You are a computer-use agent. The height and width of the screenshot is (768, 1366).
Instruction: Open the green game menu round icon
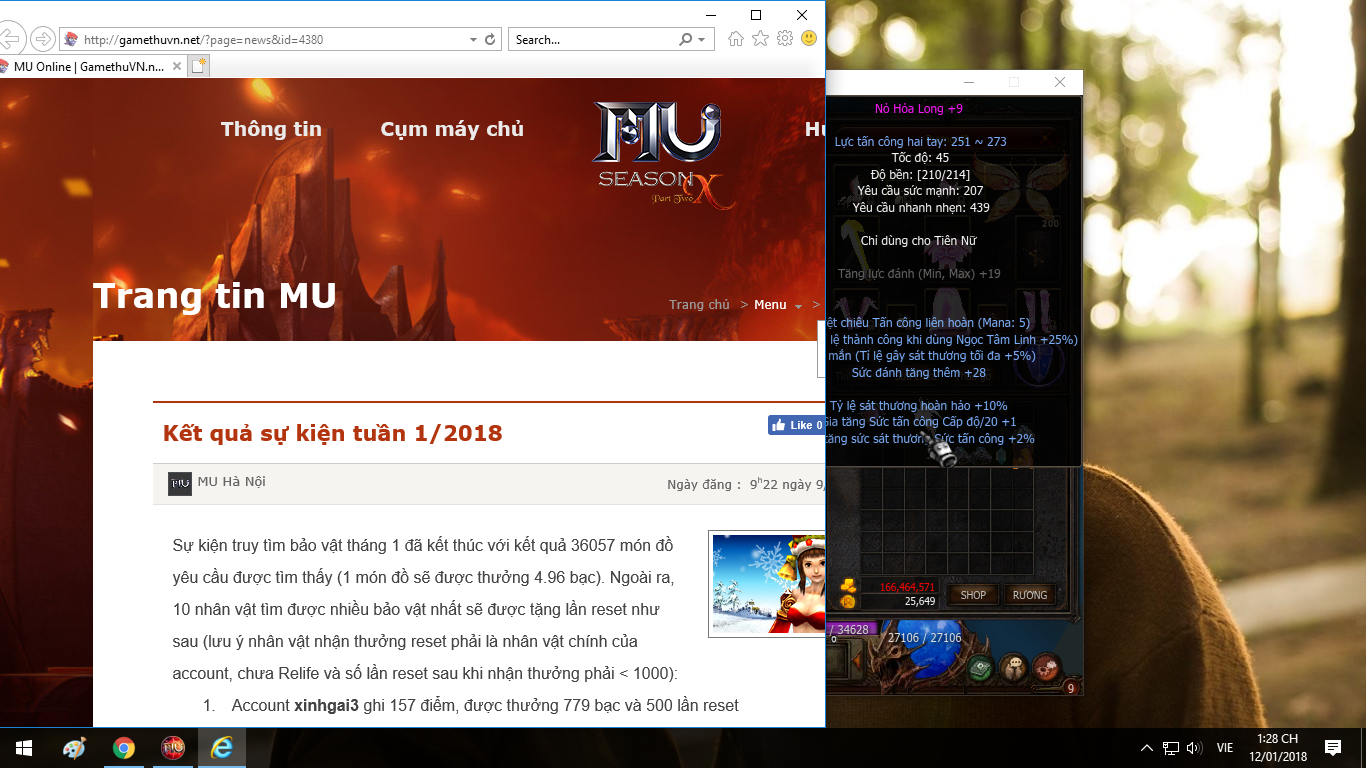coord(981,667)
